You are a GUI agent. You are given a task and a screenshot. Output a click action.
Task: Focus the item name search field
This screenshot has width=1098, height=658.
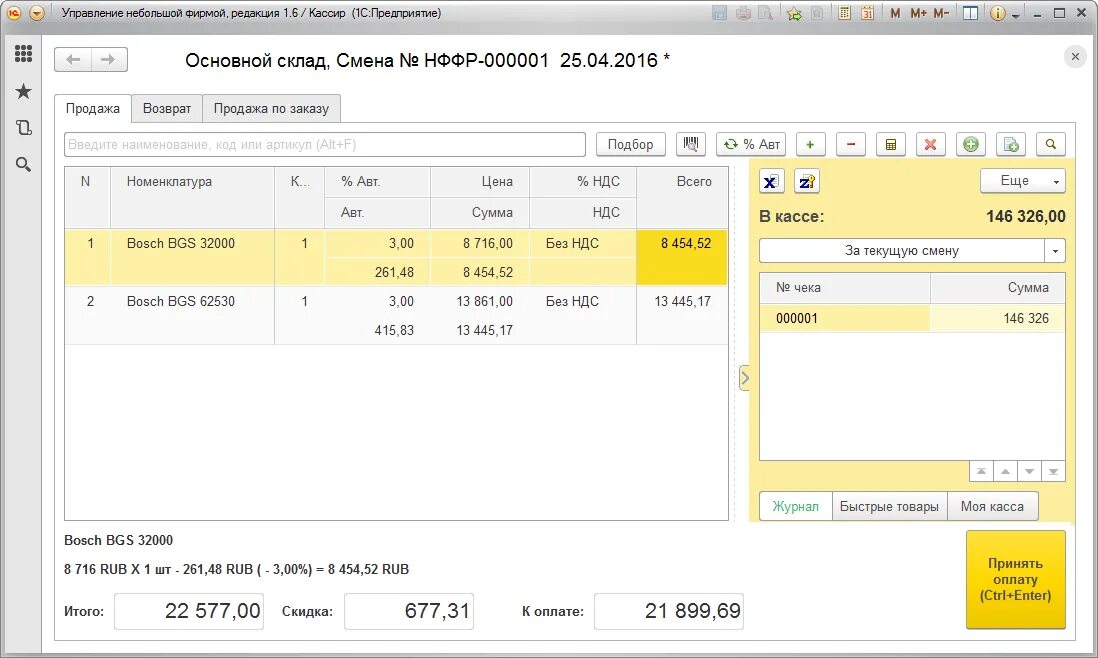pos(325,144)
